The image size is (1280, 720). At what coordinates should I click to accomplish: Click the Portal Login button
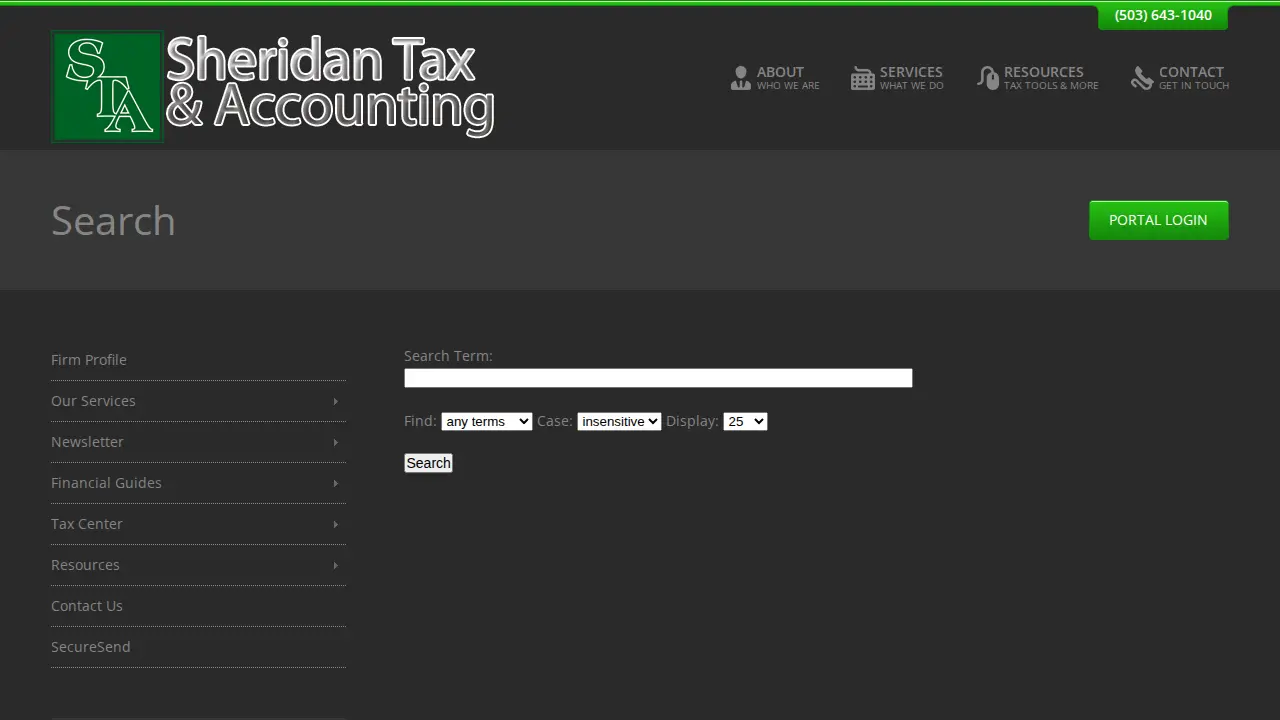1158,220
